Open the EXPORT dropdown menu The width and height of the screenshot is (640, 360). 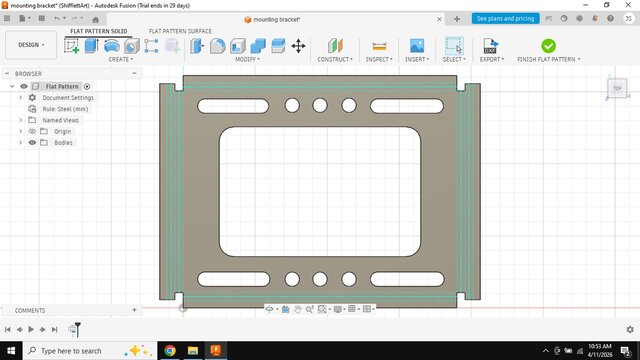coord(492,59)
